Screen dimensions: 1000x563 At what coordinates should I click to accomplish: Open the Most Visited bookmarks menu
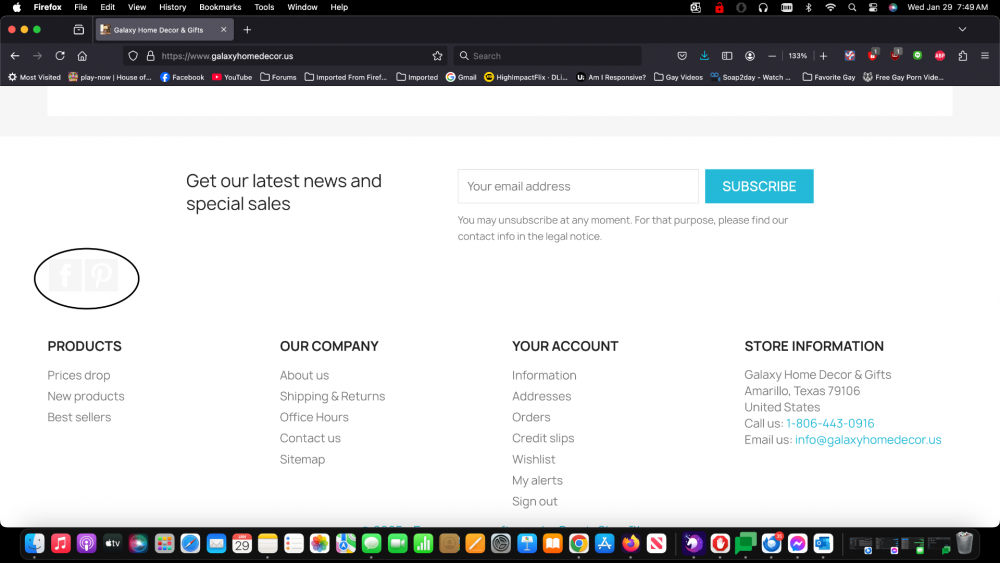pos(34,77)
